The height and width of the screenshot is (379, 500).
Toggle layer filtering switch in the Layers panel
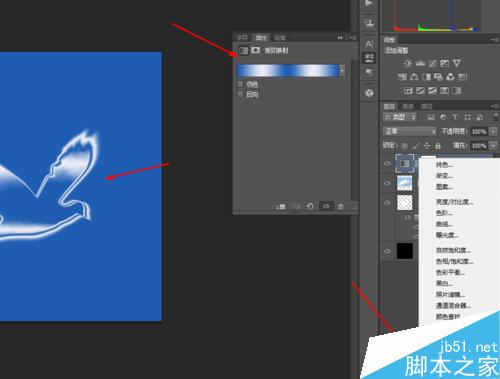(496, 117)
